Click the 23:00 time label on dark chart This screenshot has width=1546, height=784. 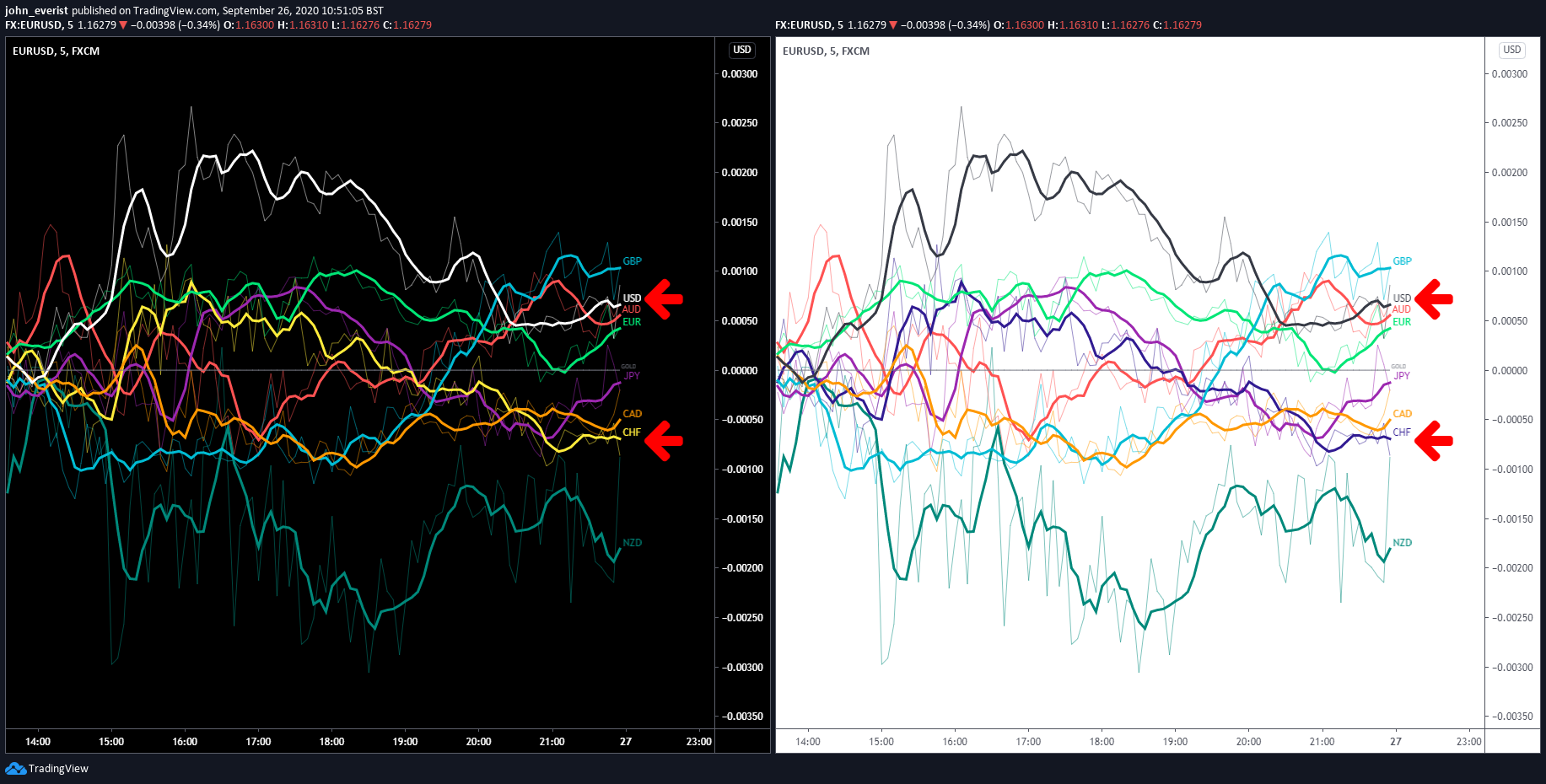pos(699,742)
